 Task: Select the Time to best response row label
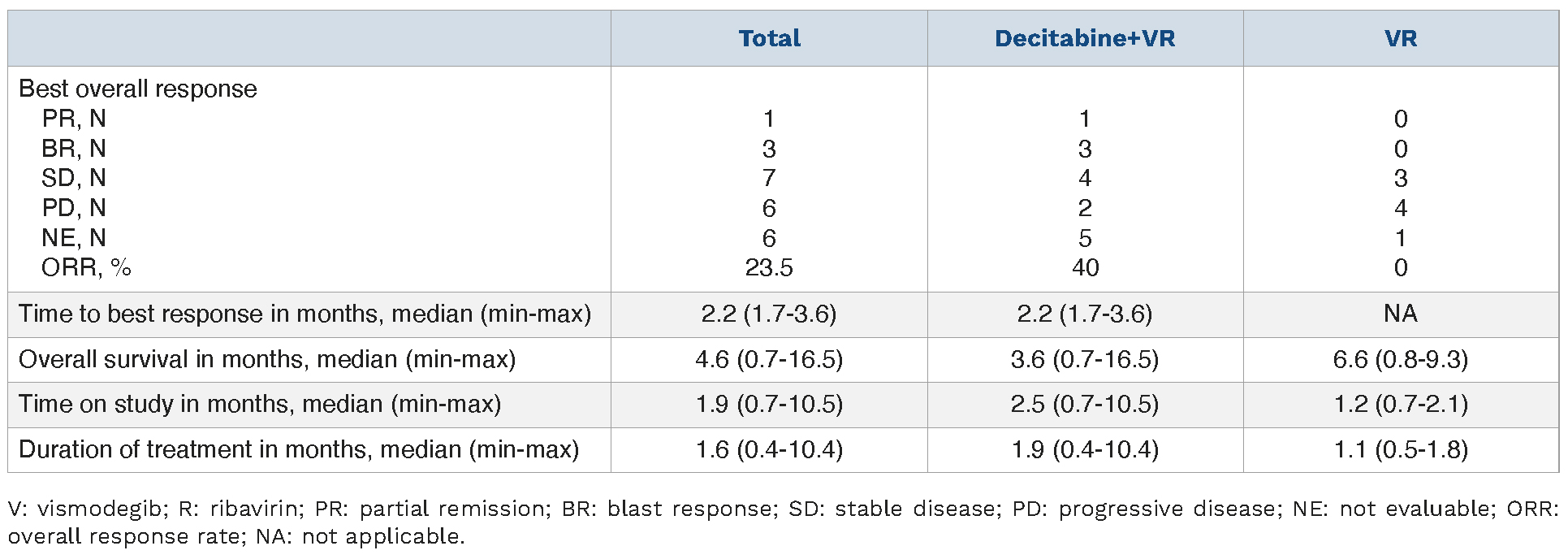point(305,314)
